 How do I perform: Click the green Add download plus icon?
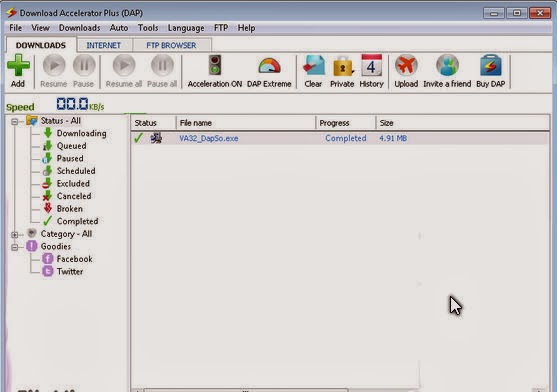point(18,65)
